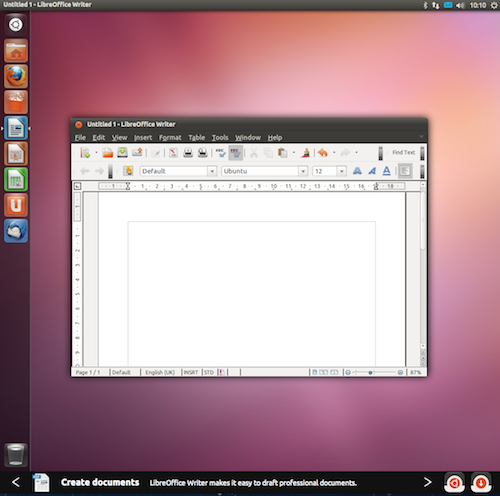Click the Open file folder icon
The image size is (500, 496).
coord(107,153)
